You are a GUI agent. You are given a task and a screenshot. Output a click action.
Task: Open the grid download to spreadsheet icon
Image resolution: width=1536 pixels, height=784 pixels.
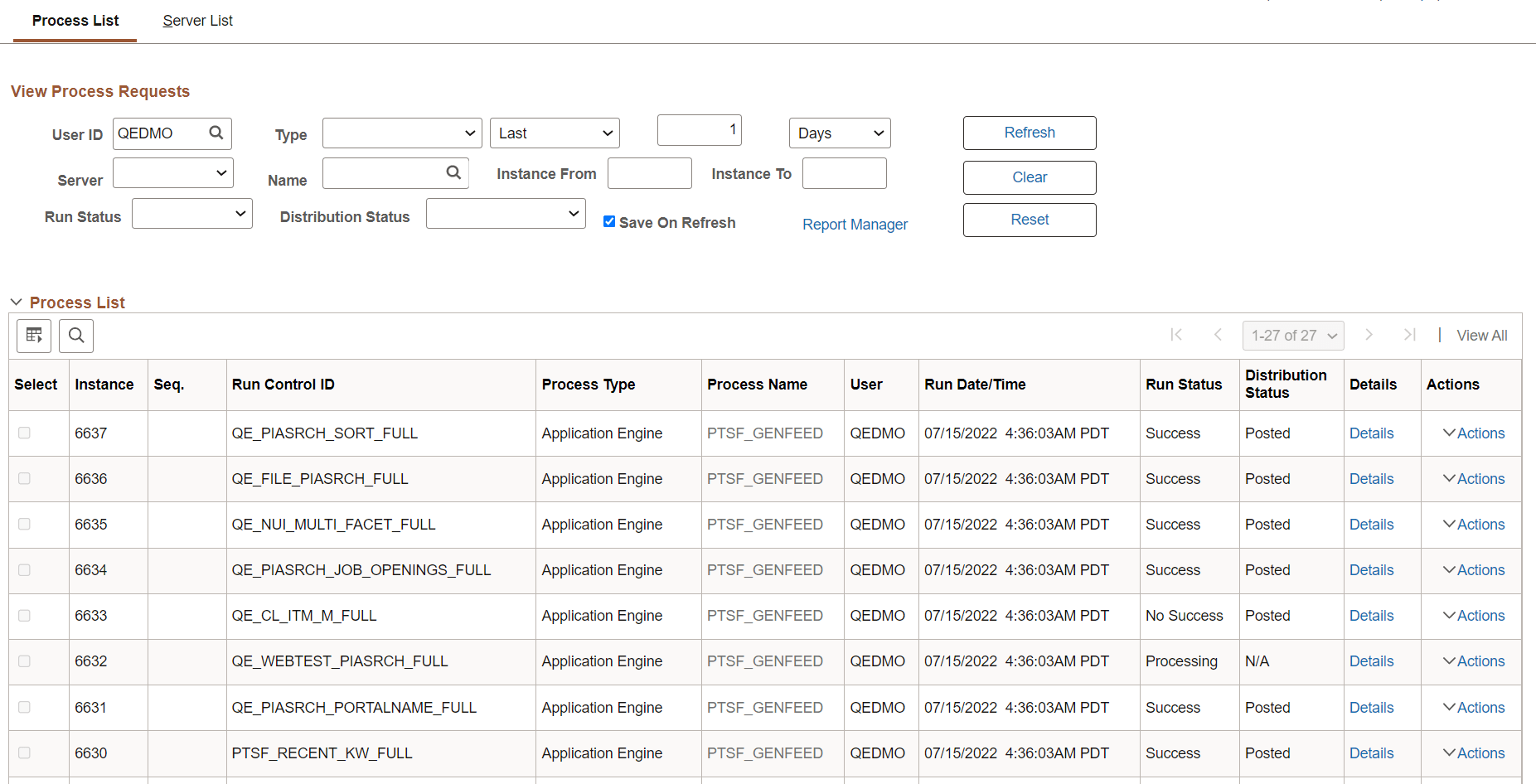pyautogui.click(x=33, y=336)
